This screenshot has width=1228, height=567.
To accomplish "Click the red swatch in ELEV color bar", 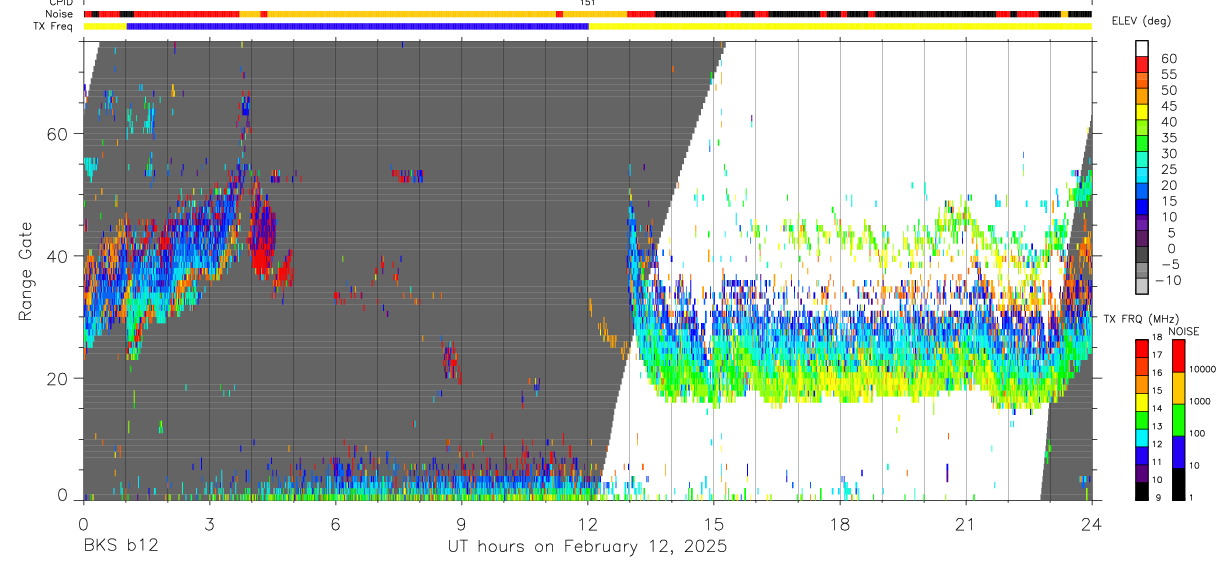I will click(1142, 63).
